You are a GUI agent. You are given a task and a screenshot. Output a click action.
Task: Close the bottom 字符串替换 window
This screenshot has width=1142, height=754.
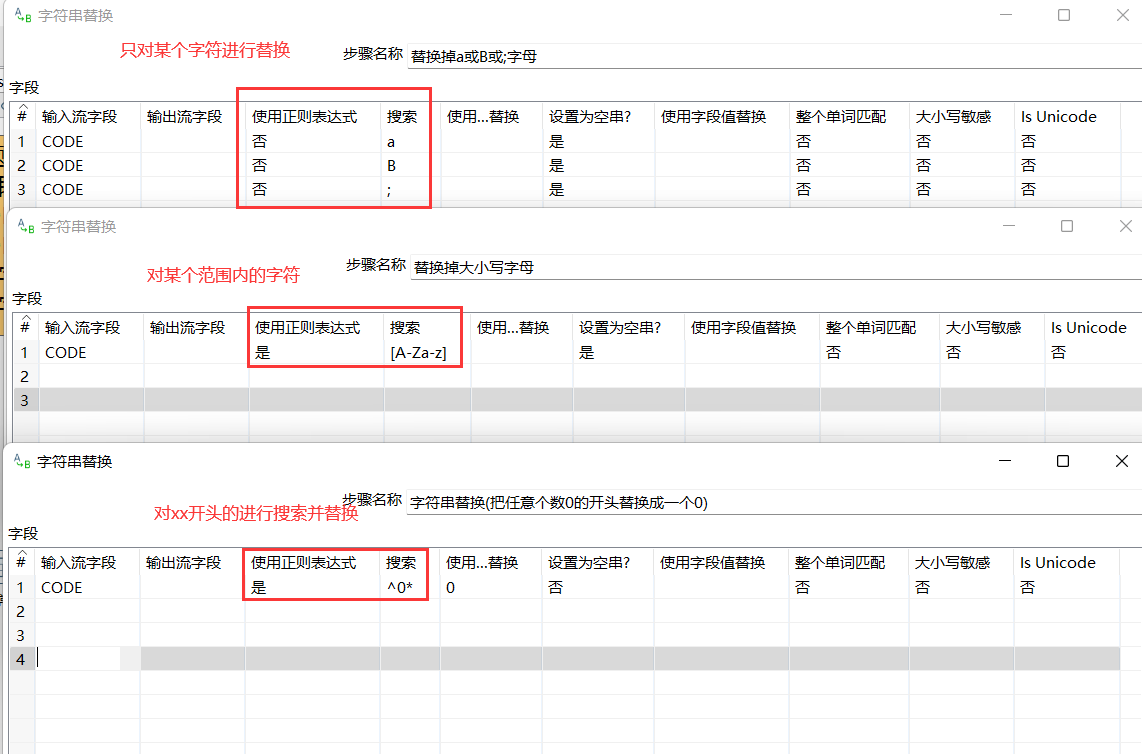click(1122, 460)
